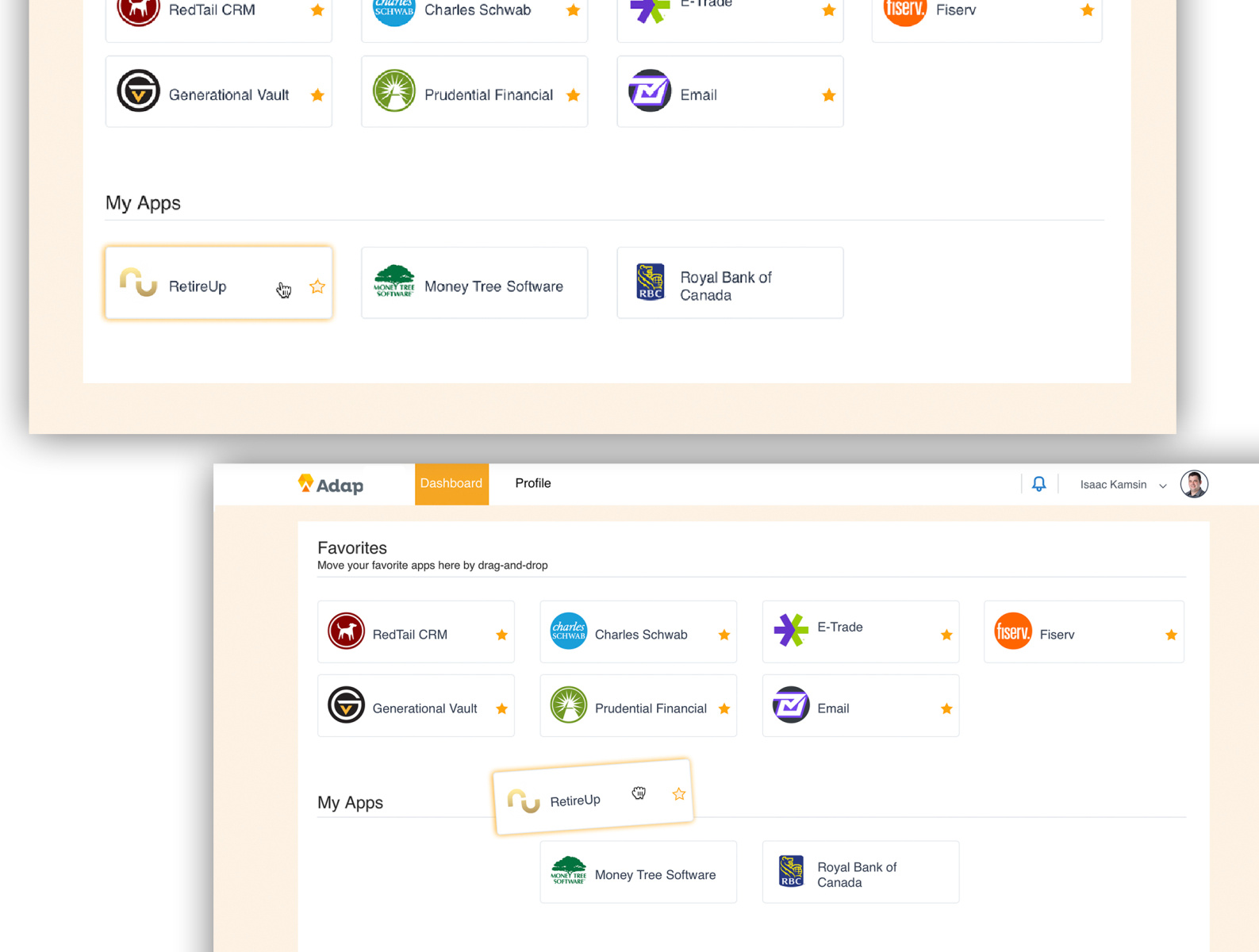
Task: Open notifications bell in bottom window
Action: coord(1038,483)
